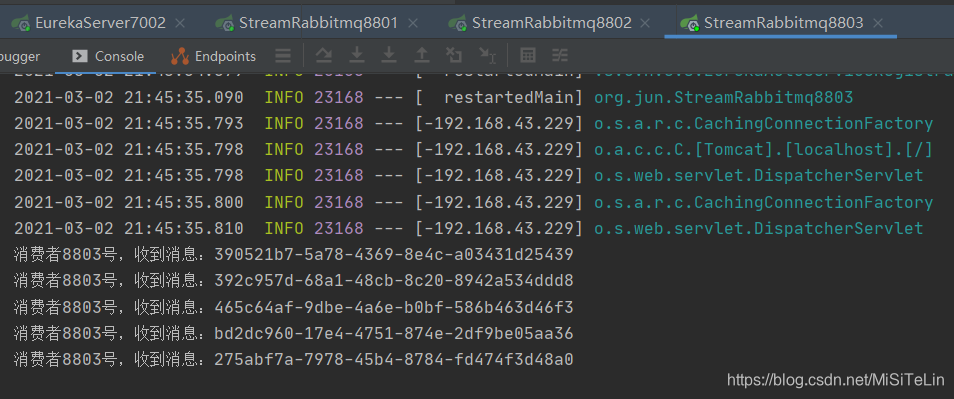Click the restartedMain thread name
The height and width of the screenshot is (399, 954).
click(x=509, y=98)
